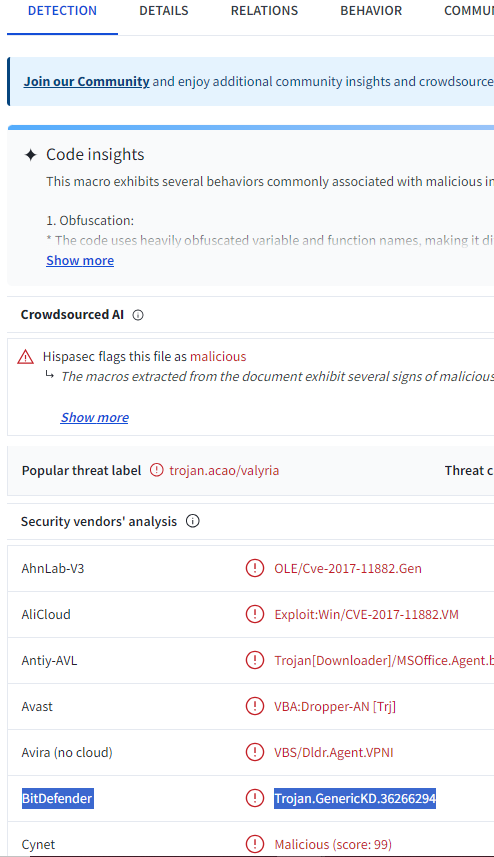Select the DETECTION tab
Viewport: 494px width, 857px height.
62,11
